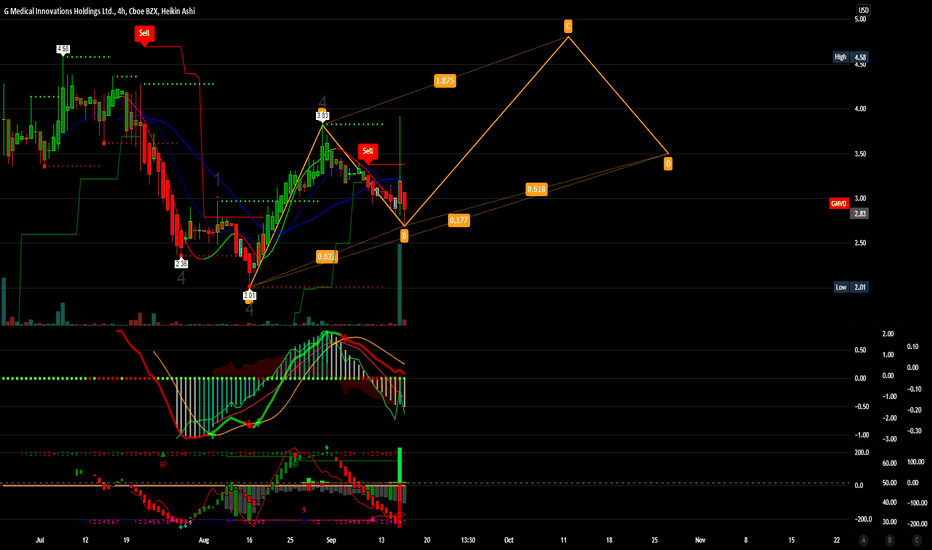The height and width of the screenshot is (550, 932).
Task: Click the tall volume bar near September 16
Action: pos(400,284)
